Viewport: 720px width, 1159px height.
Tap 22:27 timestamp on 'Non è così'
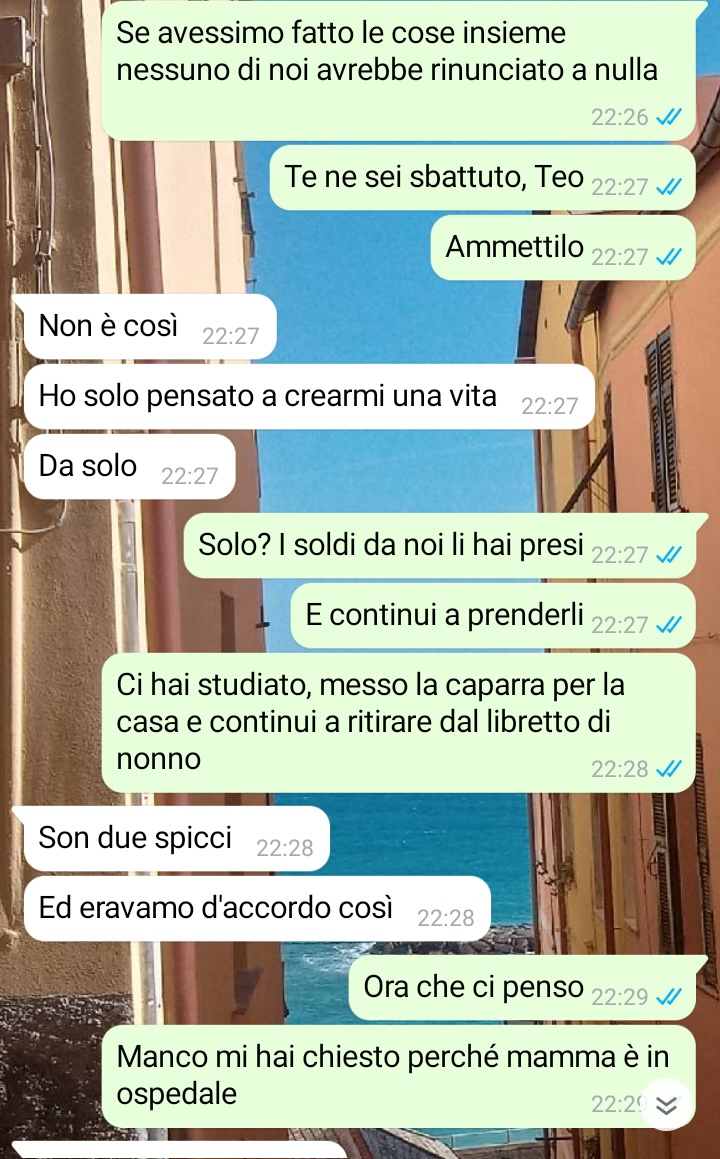click(231, 336)
